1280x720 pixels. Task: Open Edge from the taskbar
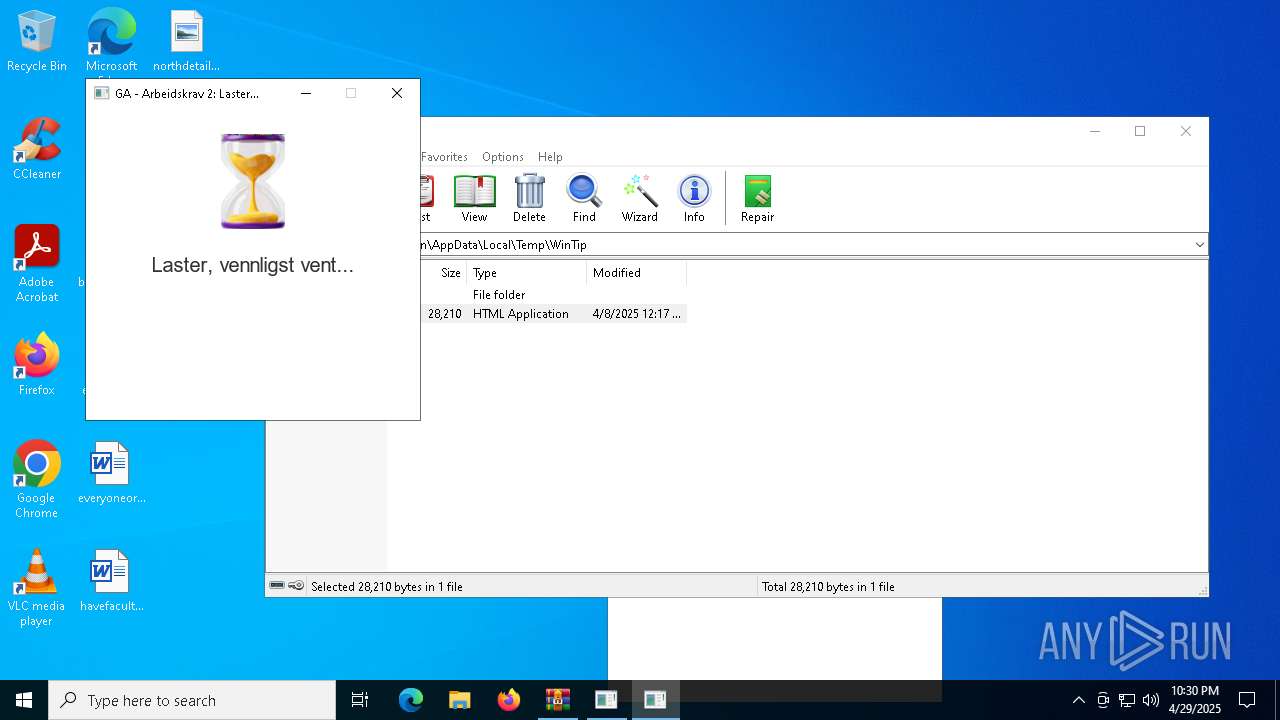pyautogui.click(x=411, y=700)
